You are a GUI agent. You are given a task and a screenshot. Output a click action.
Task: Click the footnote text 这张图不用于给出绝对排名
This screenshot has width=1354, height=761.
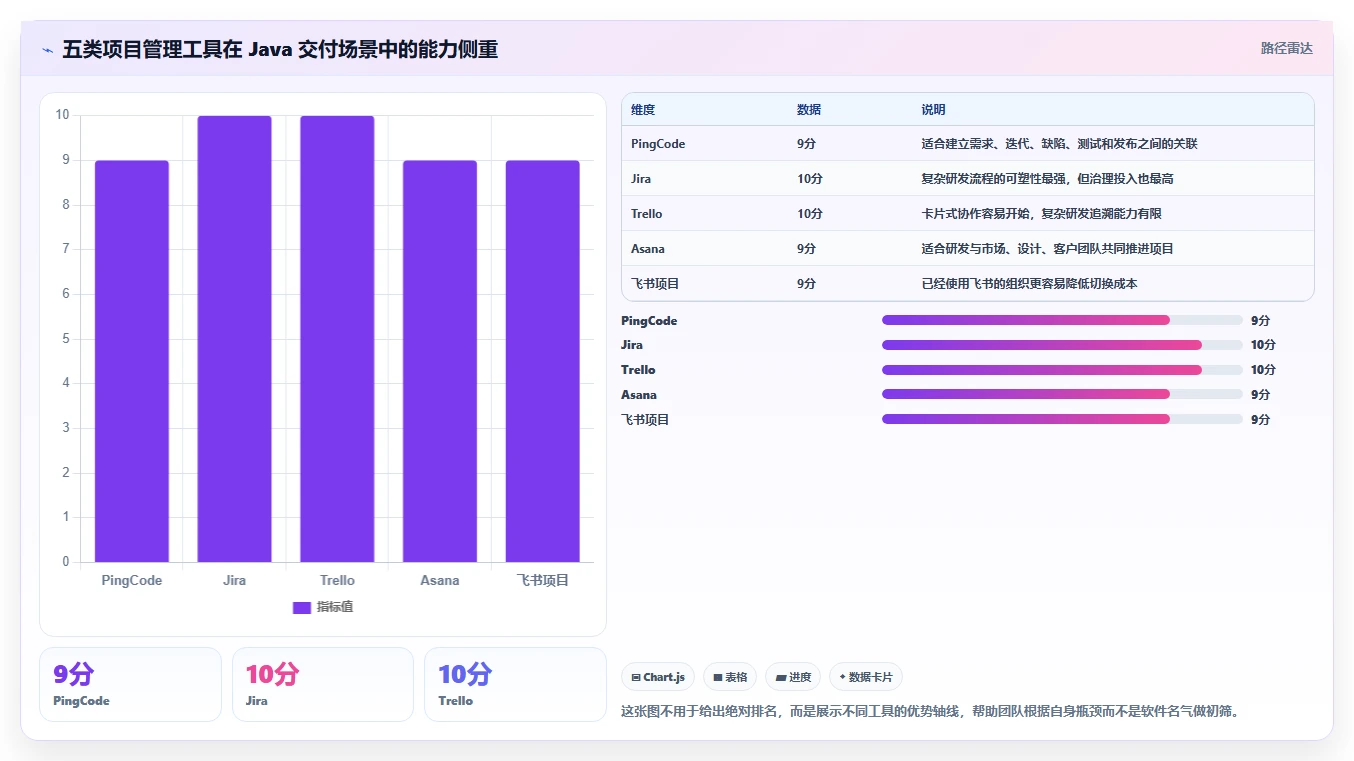930,712
